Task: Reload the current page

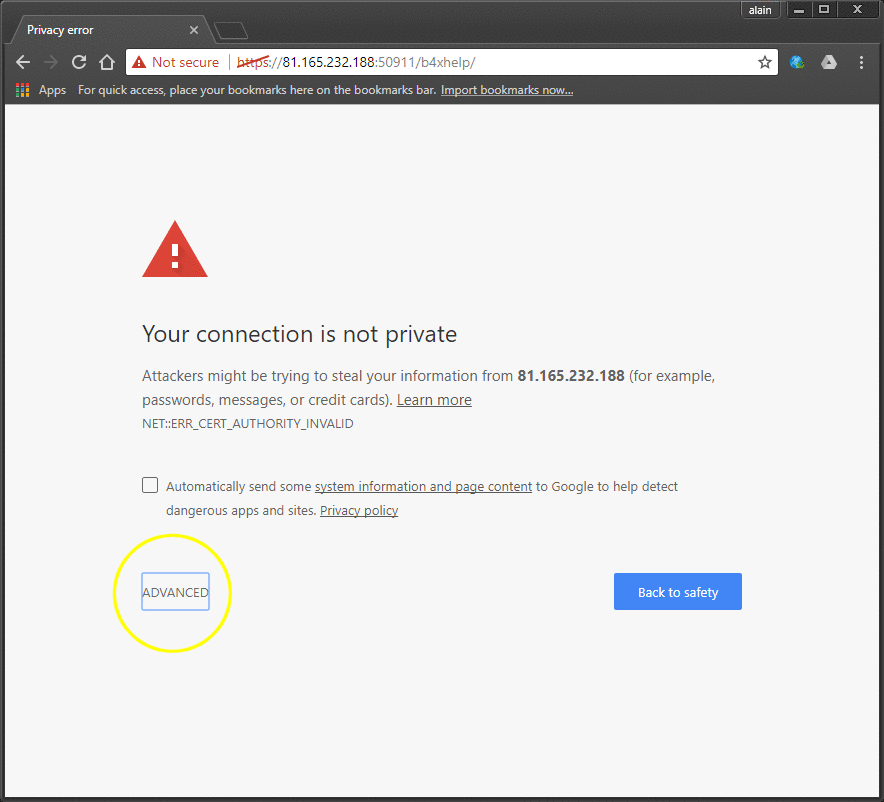Action: pyautogui.click(x=79, y=62)
